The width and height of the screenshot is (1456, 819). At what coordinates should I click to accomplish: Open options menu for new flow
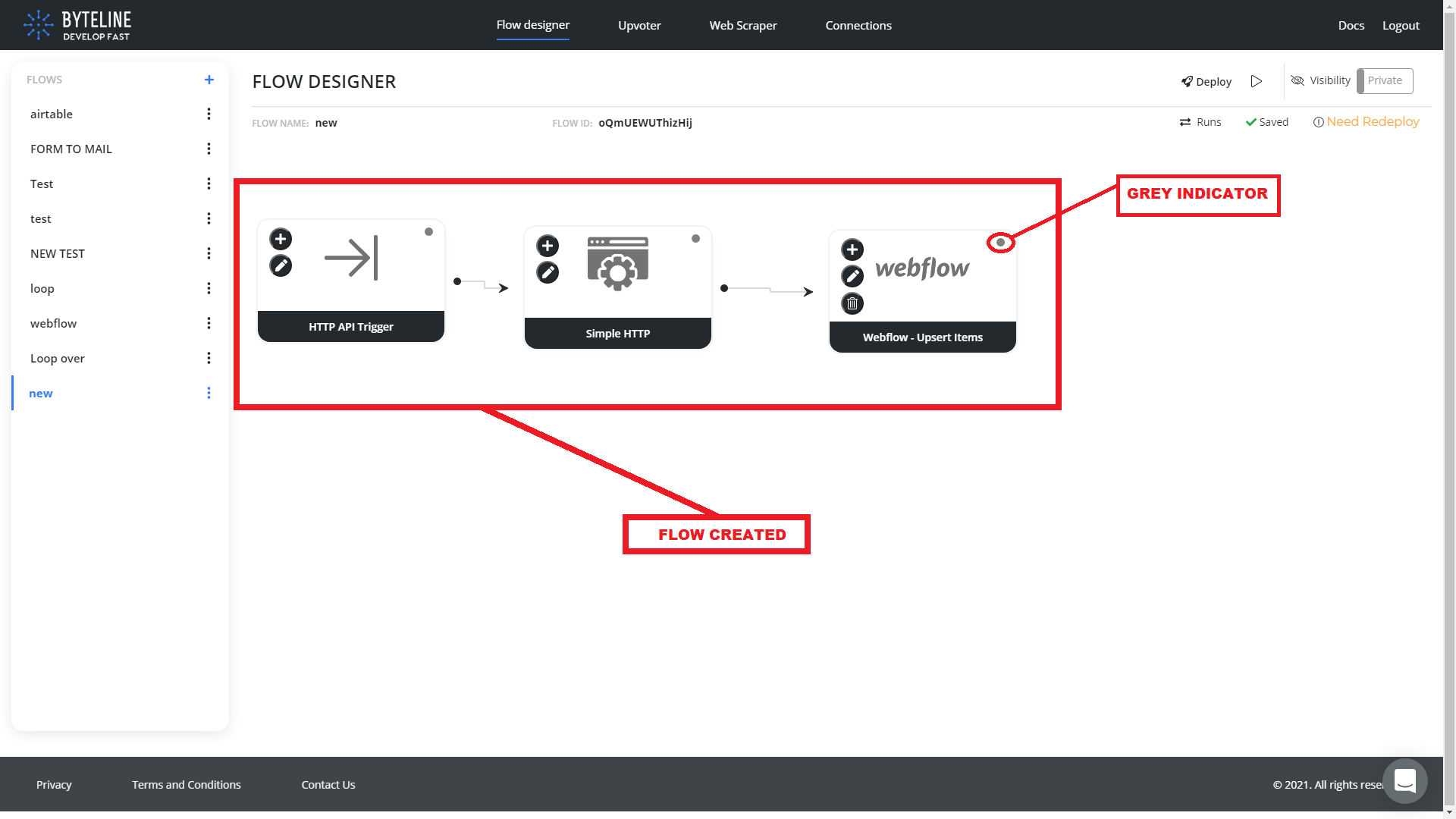209,393
